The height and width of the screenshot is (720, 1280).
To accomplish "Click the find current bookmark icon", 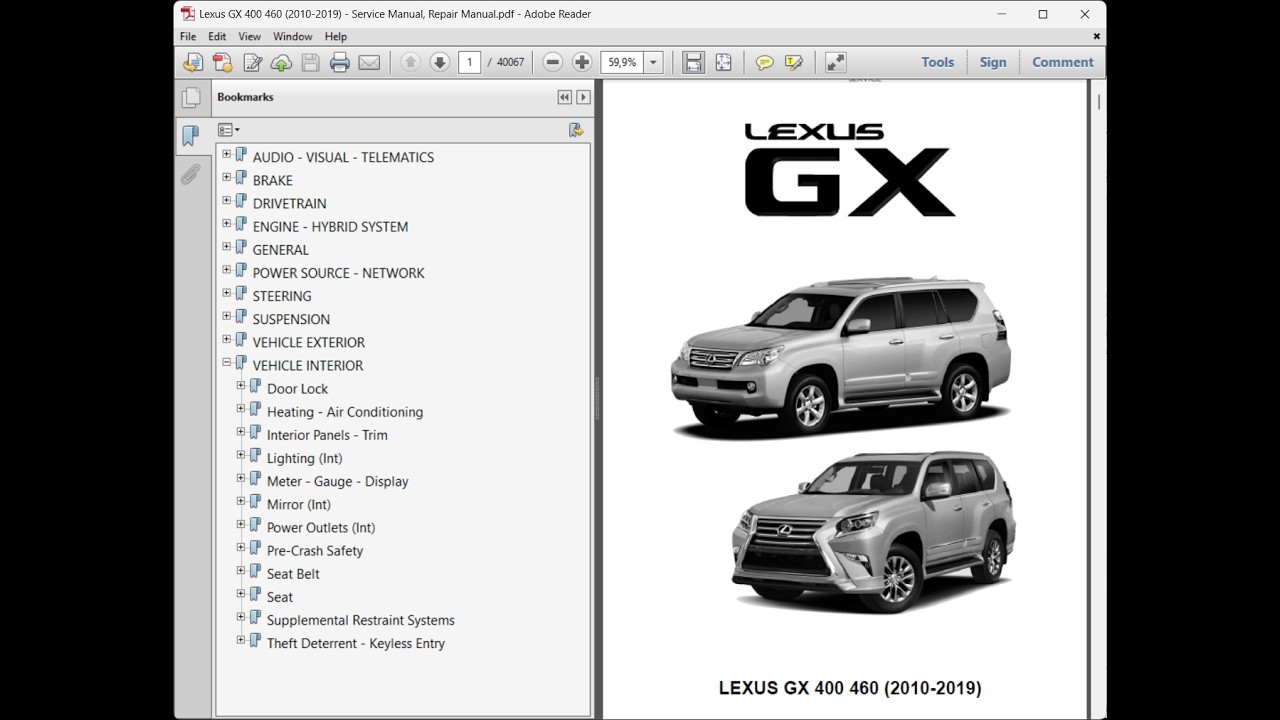I will coord(576,130).
